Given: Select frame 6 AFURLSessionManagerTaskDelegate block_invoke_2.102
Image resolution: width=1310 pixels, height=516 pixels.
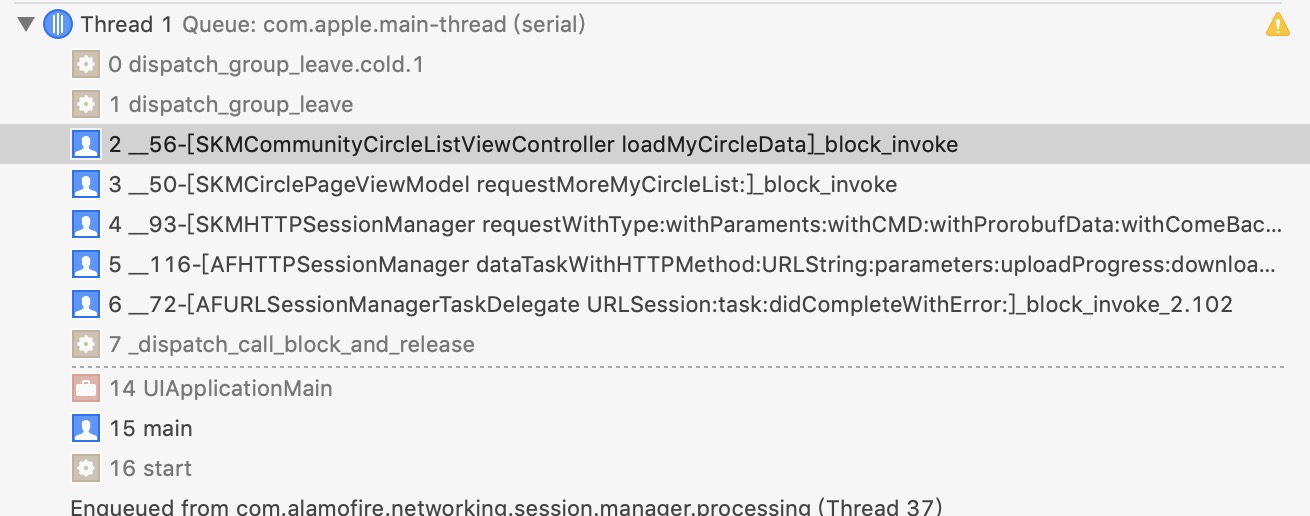Looking at the screenshot, I should pyautogui.click(x=670, y=305).
